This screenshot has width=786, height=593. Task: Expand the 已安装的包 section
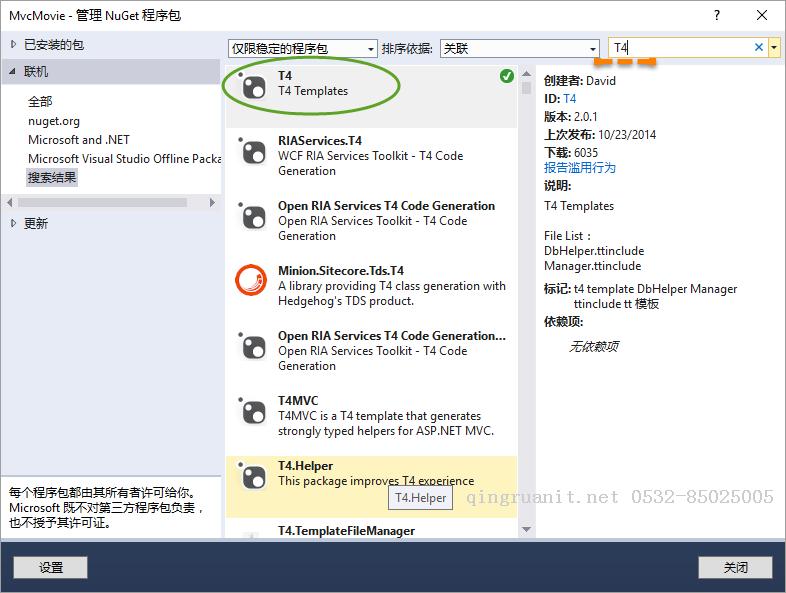tap(13, 45)
